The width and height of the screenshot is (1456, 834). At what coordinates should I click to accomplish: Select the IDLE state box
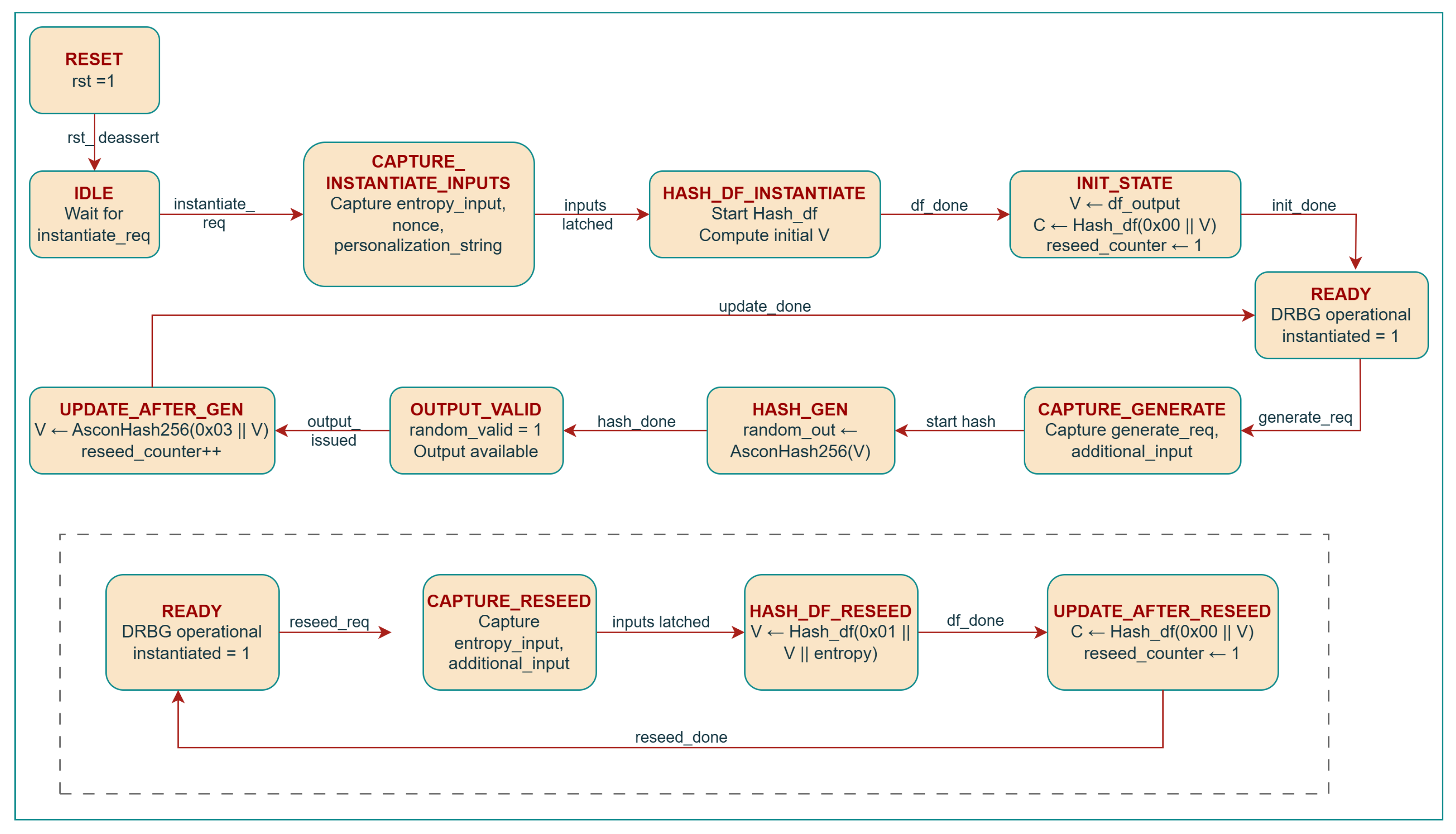[x=94, y=214]
